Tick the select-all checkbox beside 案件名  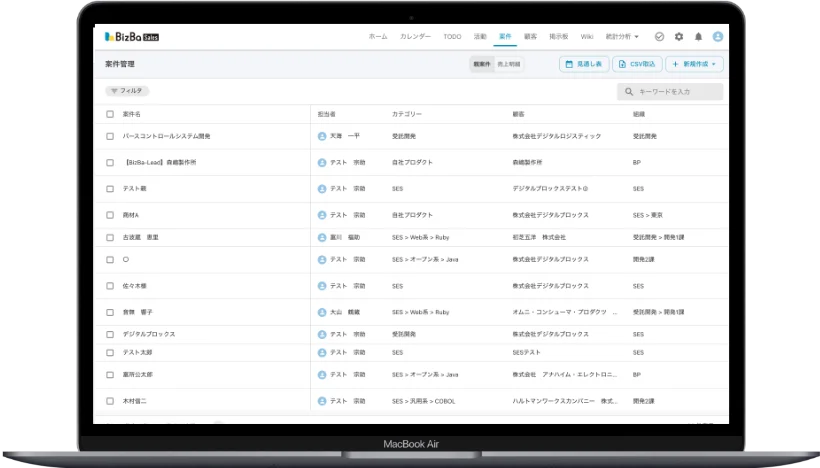110,114
